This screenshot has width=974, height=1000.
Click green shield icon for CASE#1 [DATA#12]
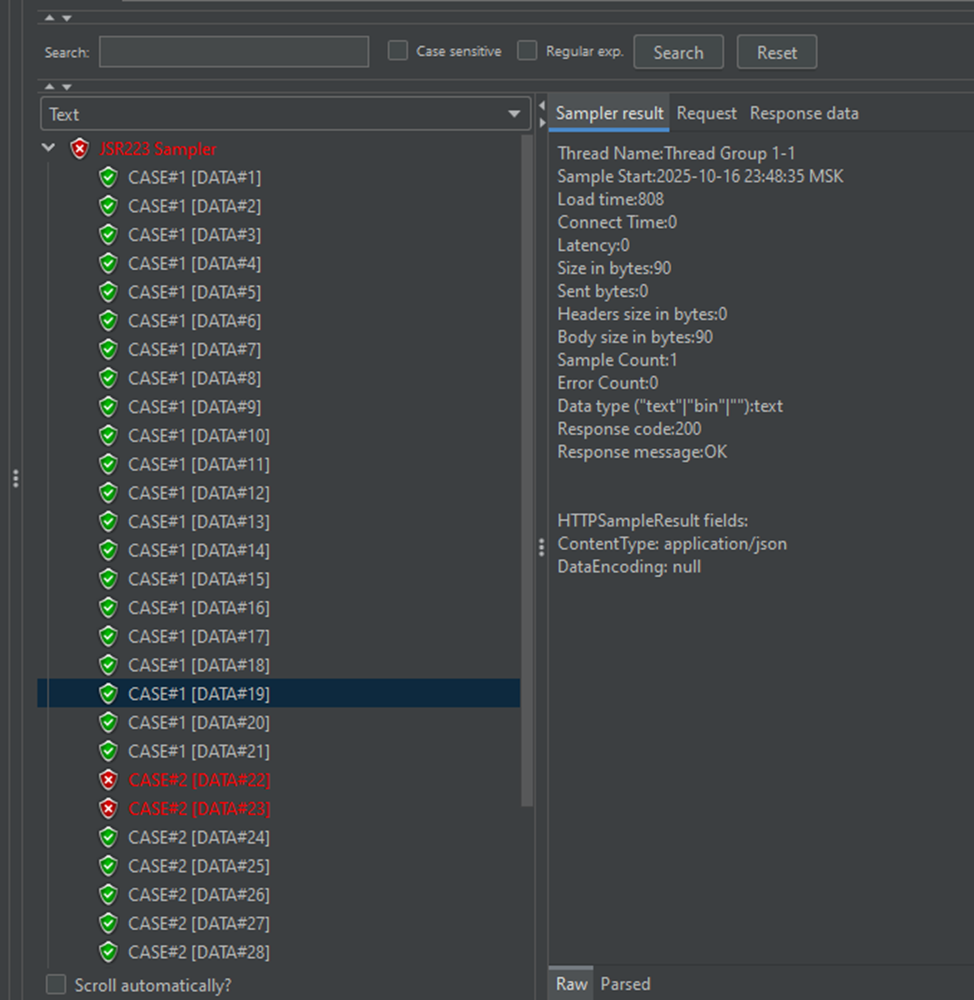pyautogui.click(x=108, y=494)
